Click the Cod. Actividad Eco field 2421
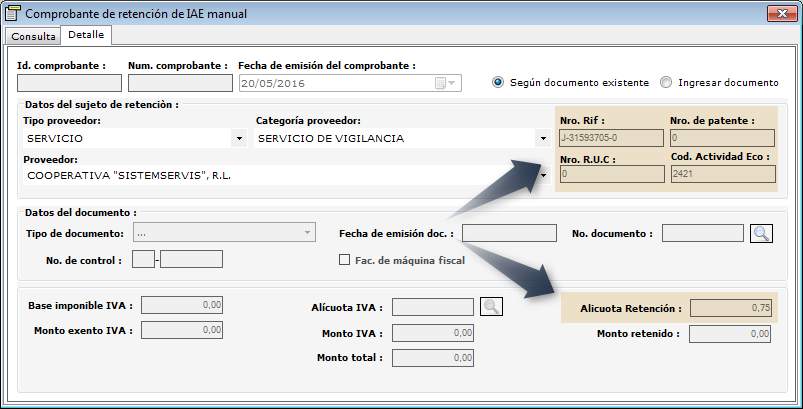 [723, 174]
